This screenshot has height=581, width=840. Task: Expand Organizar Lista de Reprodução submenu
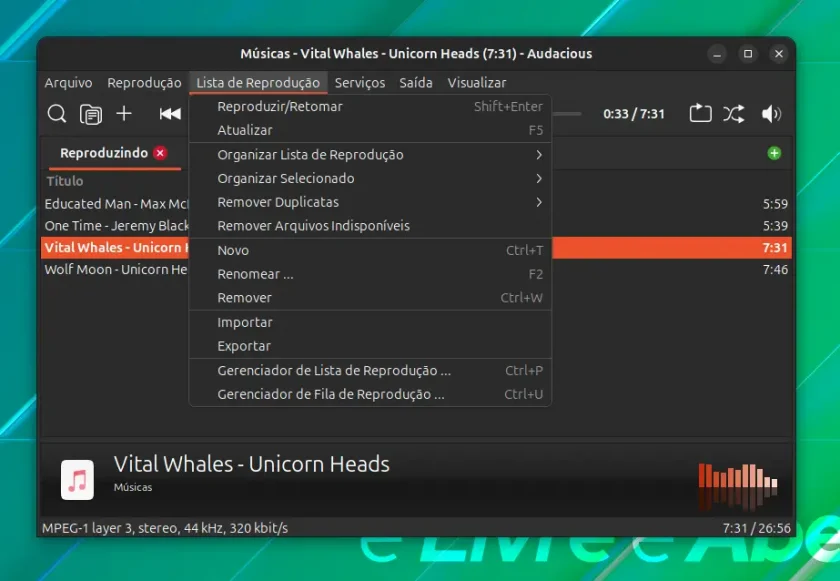click(370, 155)
